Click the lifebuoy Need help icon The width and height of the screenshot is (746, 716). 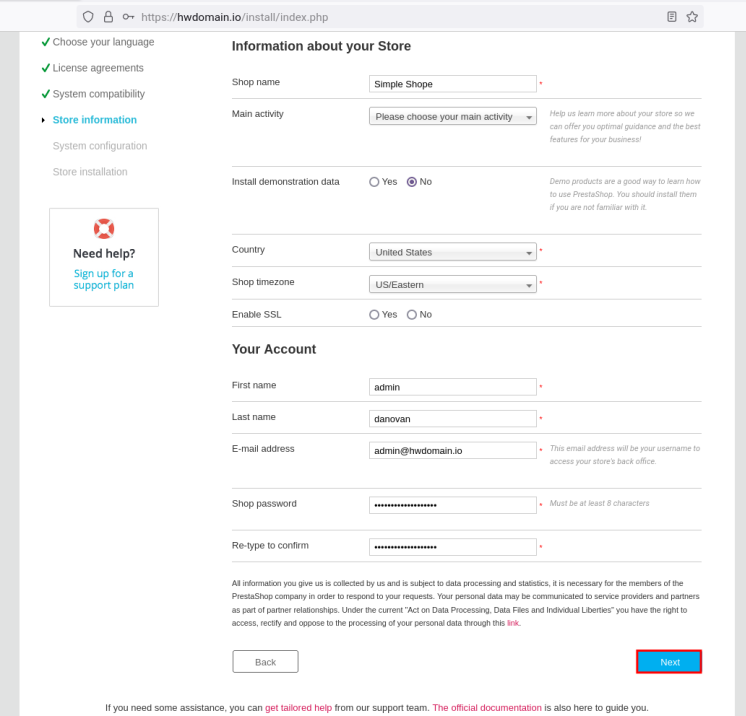pyautogui.click(x=104, y=228)
